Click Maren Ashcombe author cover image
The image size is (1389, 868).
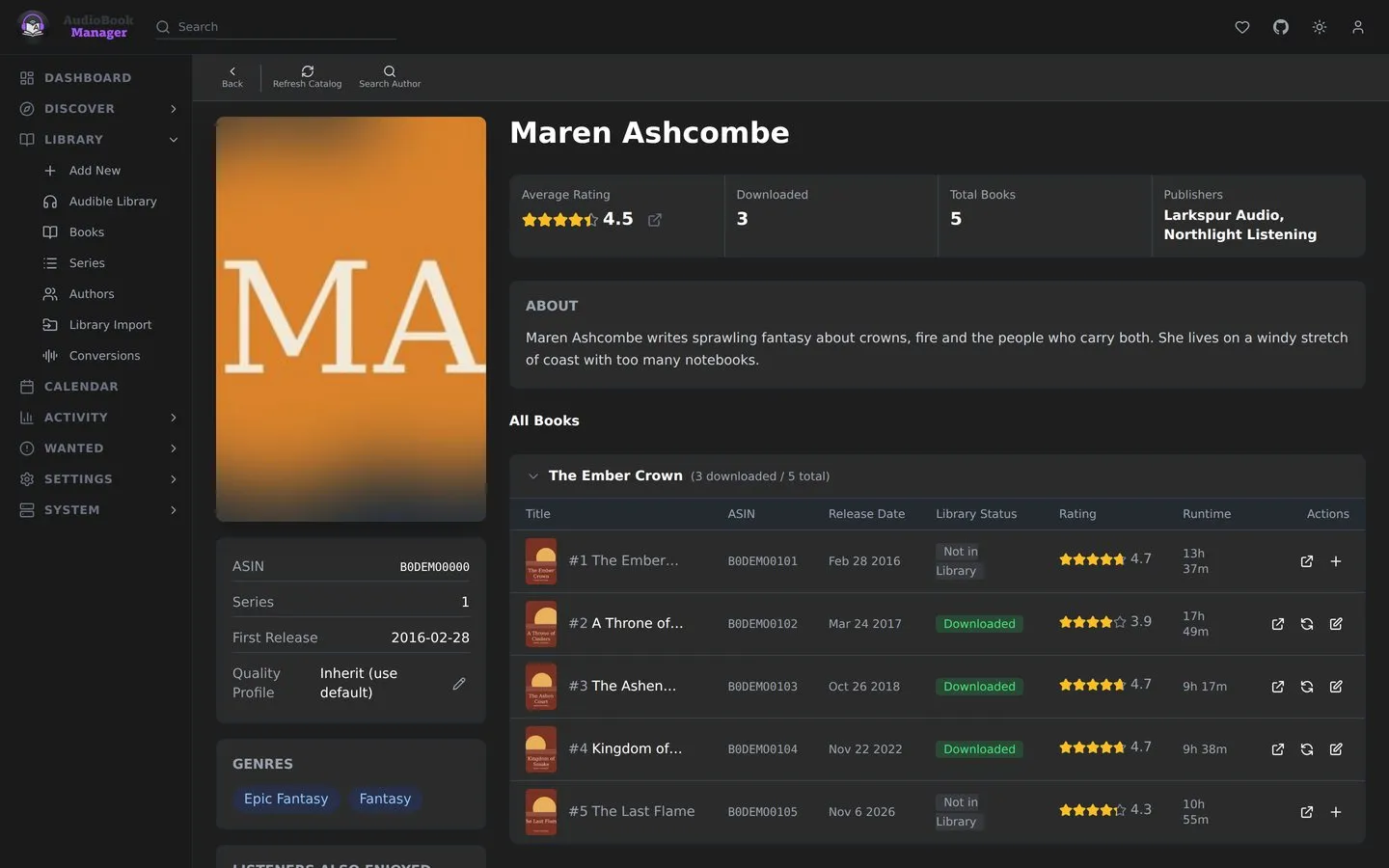[351, 319]
